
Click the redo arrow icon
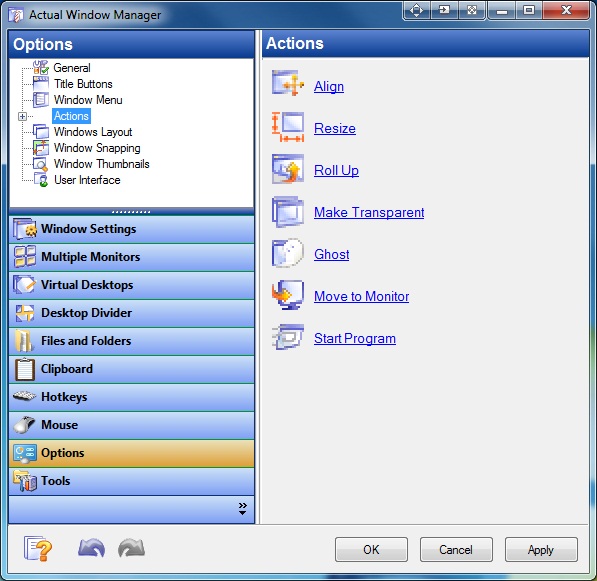131,548
